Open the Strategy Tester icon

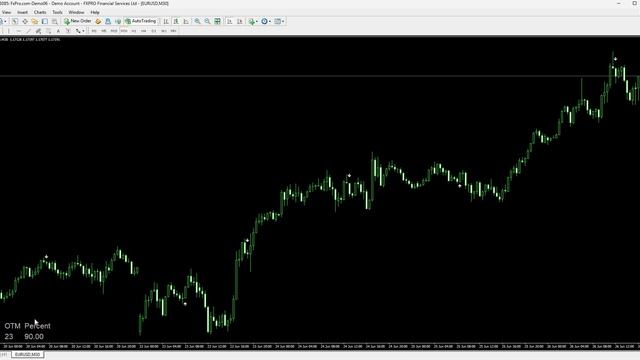click(x=54, y=21)
